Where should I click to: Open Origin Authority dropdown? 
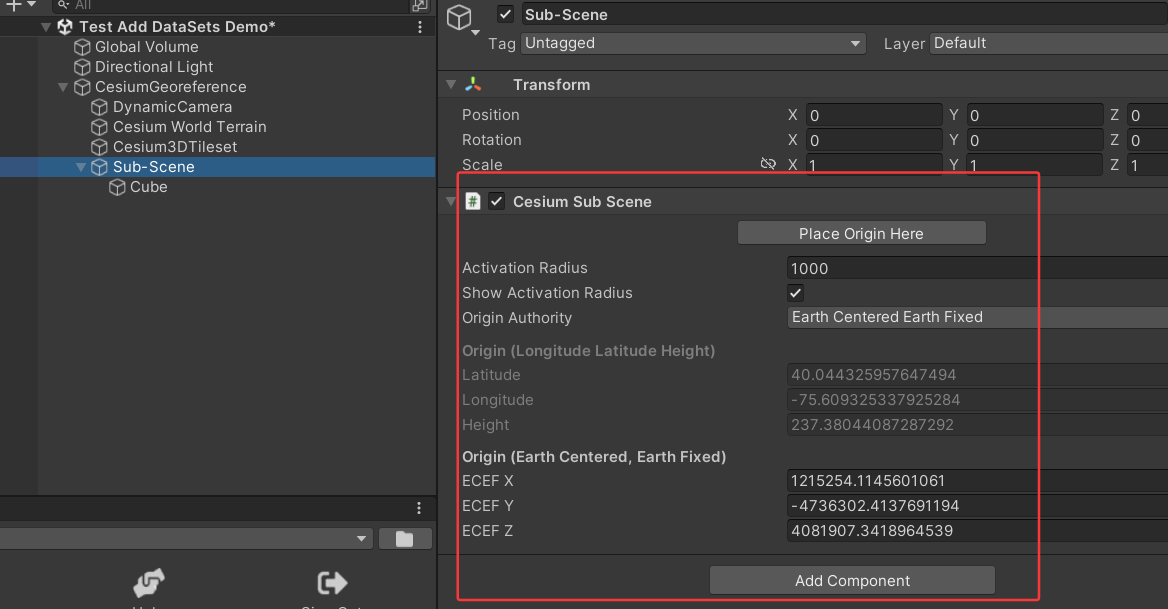(x=977, y=317)
